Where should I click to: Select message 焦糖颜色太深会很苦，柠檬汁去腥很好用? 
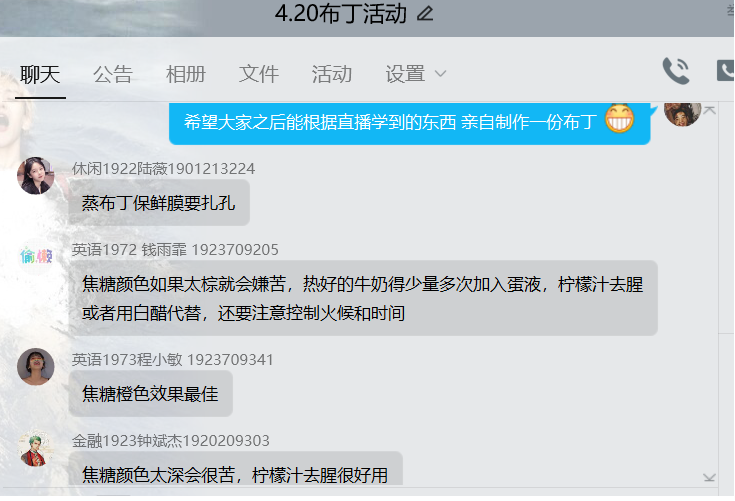235,469
